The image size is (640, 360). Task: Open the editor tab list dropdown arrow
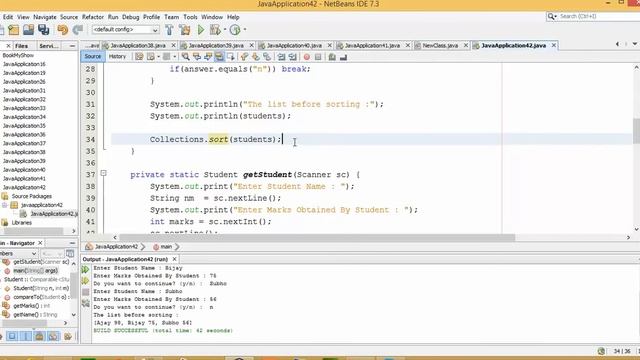click(x=635, y=44)
